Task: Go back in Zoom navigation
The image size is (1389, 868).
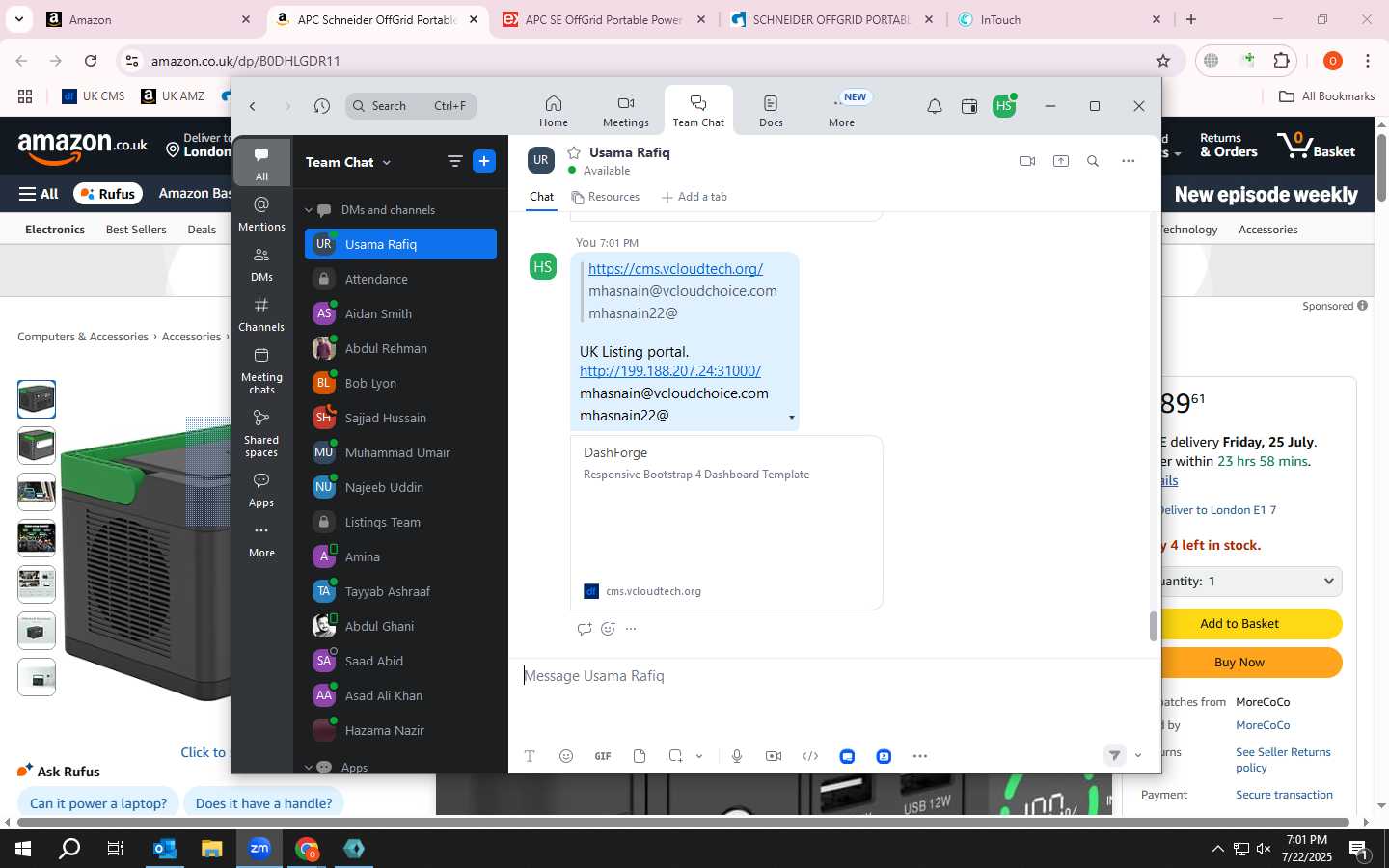Action: 253,106
